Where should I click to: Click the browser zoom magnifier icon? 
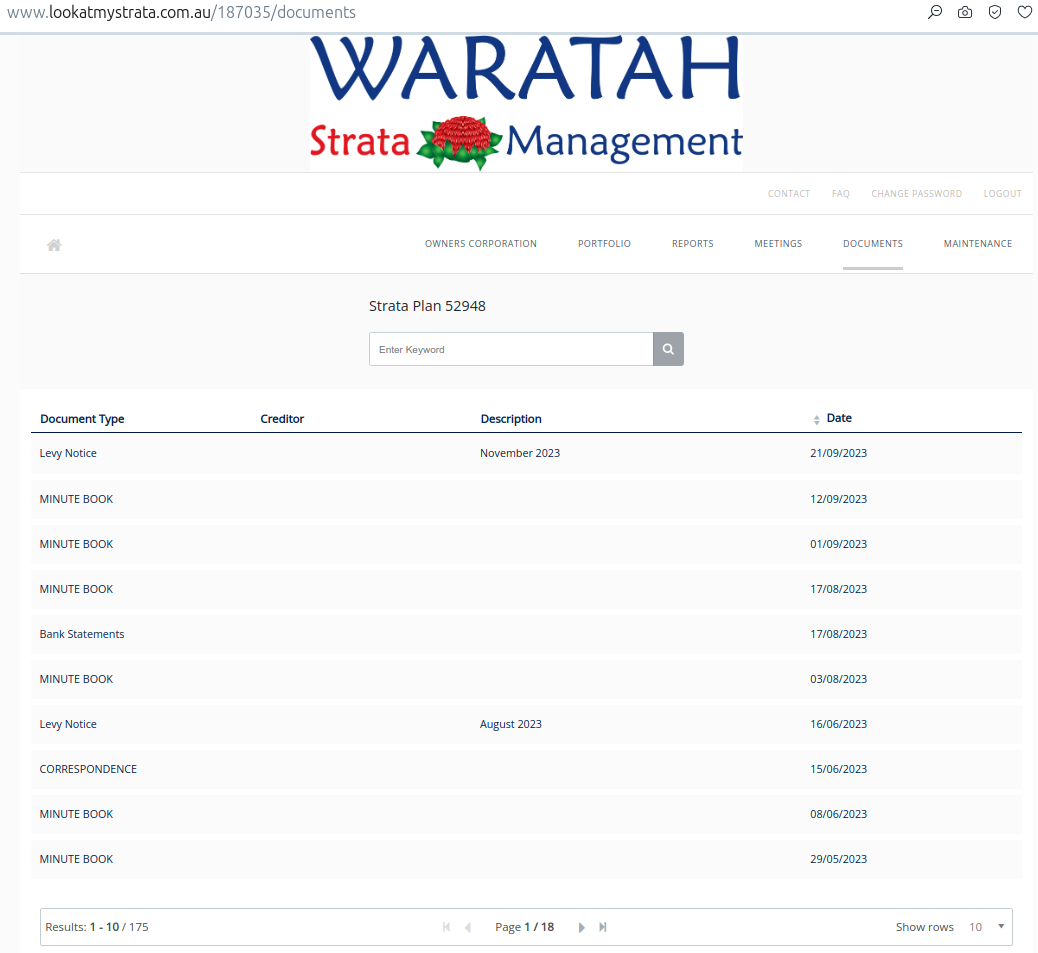click(935, 13)
